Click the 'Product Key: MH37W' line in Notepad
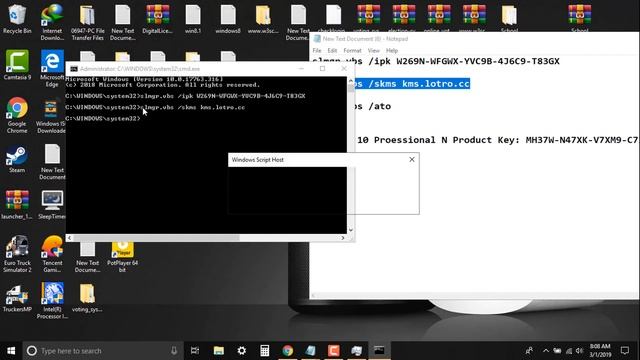 point(497,140)
